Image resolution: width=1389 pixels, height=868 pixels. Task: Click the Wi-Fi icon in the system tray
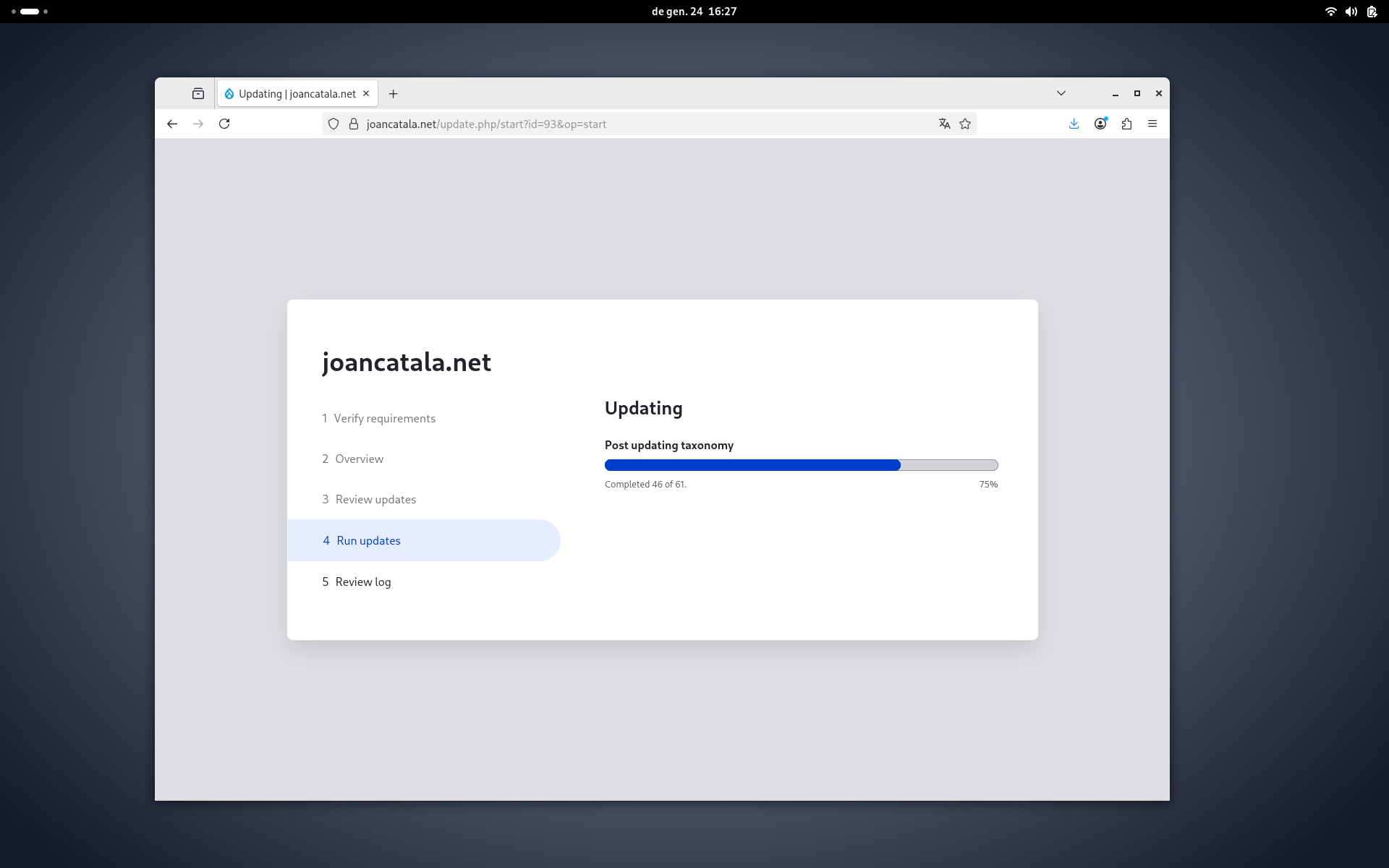[1330, 12]
